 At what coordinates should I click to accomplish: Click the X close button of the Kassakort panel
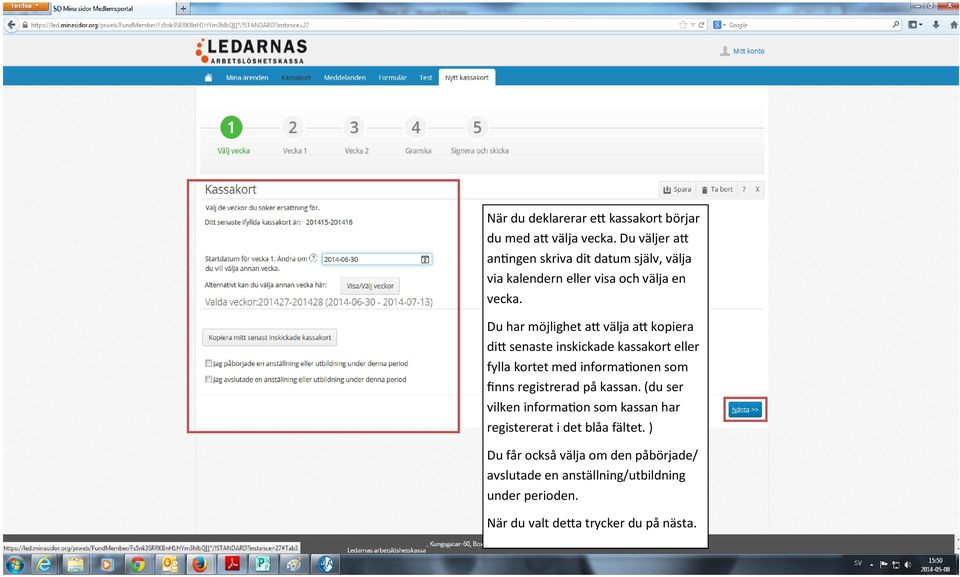click(757, 189)
